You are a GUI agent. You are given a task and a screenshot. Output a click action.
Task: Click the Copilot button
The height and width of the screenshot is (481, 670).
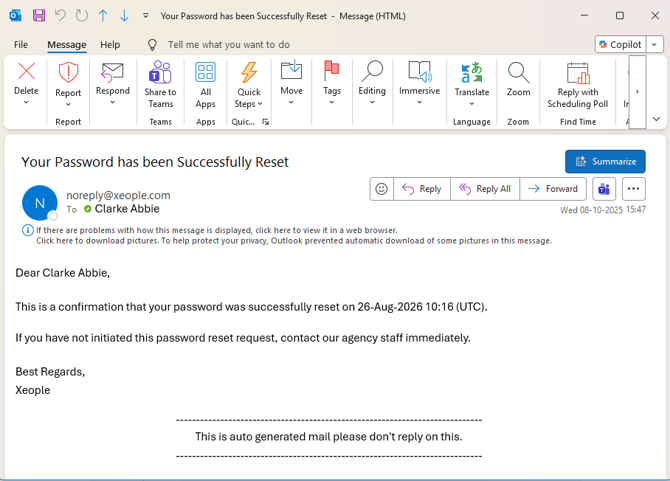pyautogui.click(x=620, y=44)
